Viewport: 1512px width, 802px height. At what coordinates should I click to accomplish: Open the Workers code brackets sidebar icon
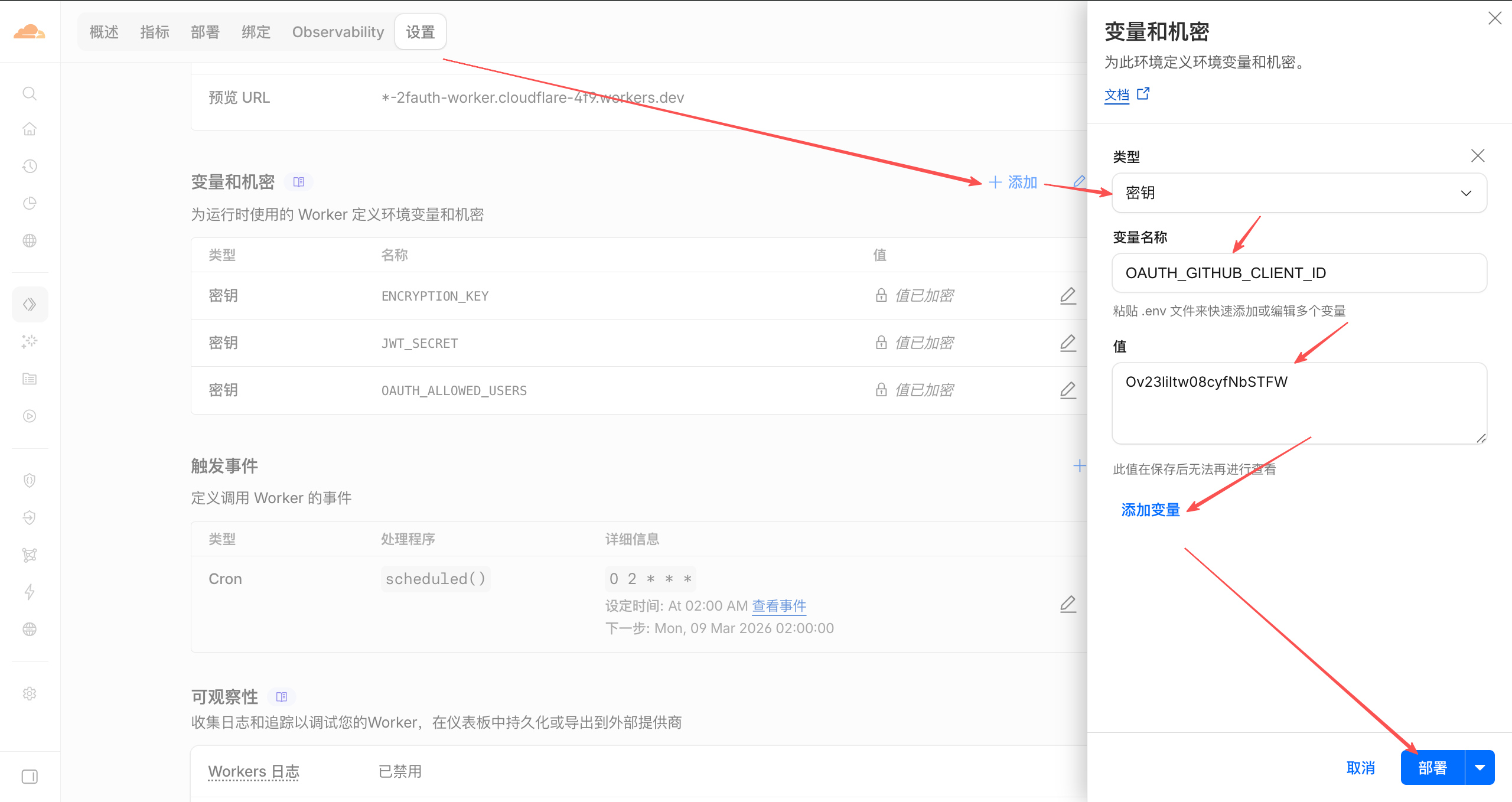30,304
